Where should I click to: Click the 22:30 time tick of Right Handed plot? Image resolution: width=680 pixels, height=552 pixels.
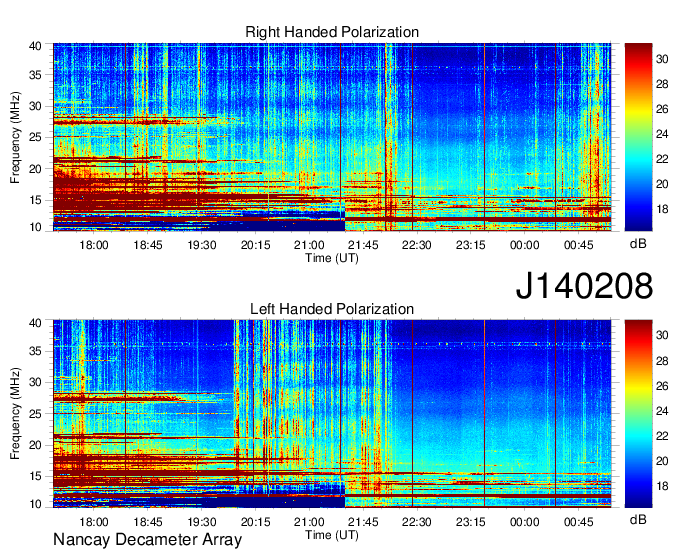417,245
